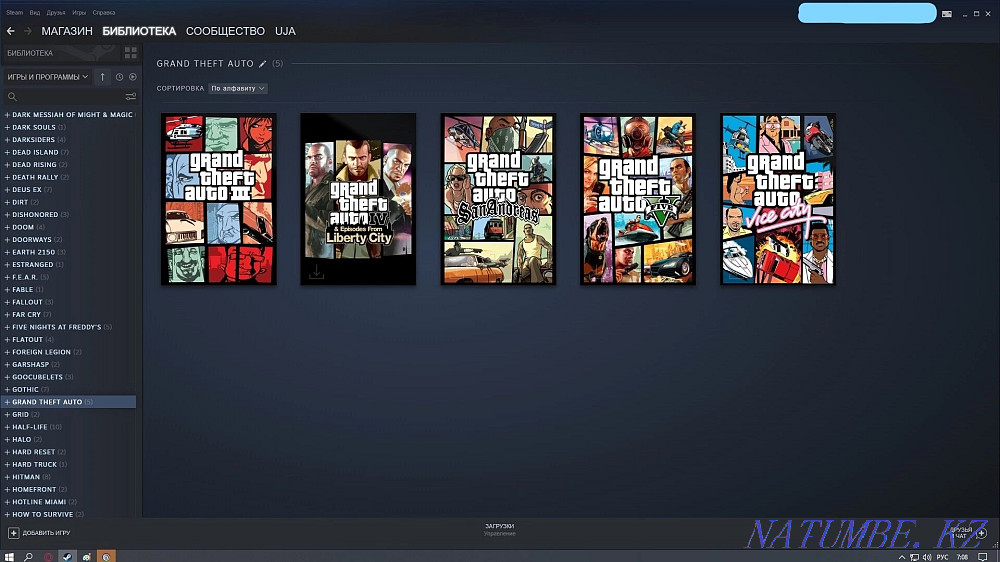1000x562 pixels.
Task: Open the По алфавиту sort dropdown
Action: [237, 88]
